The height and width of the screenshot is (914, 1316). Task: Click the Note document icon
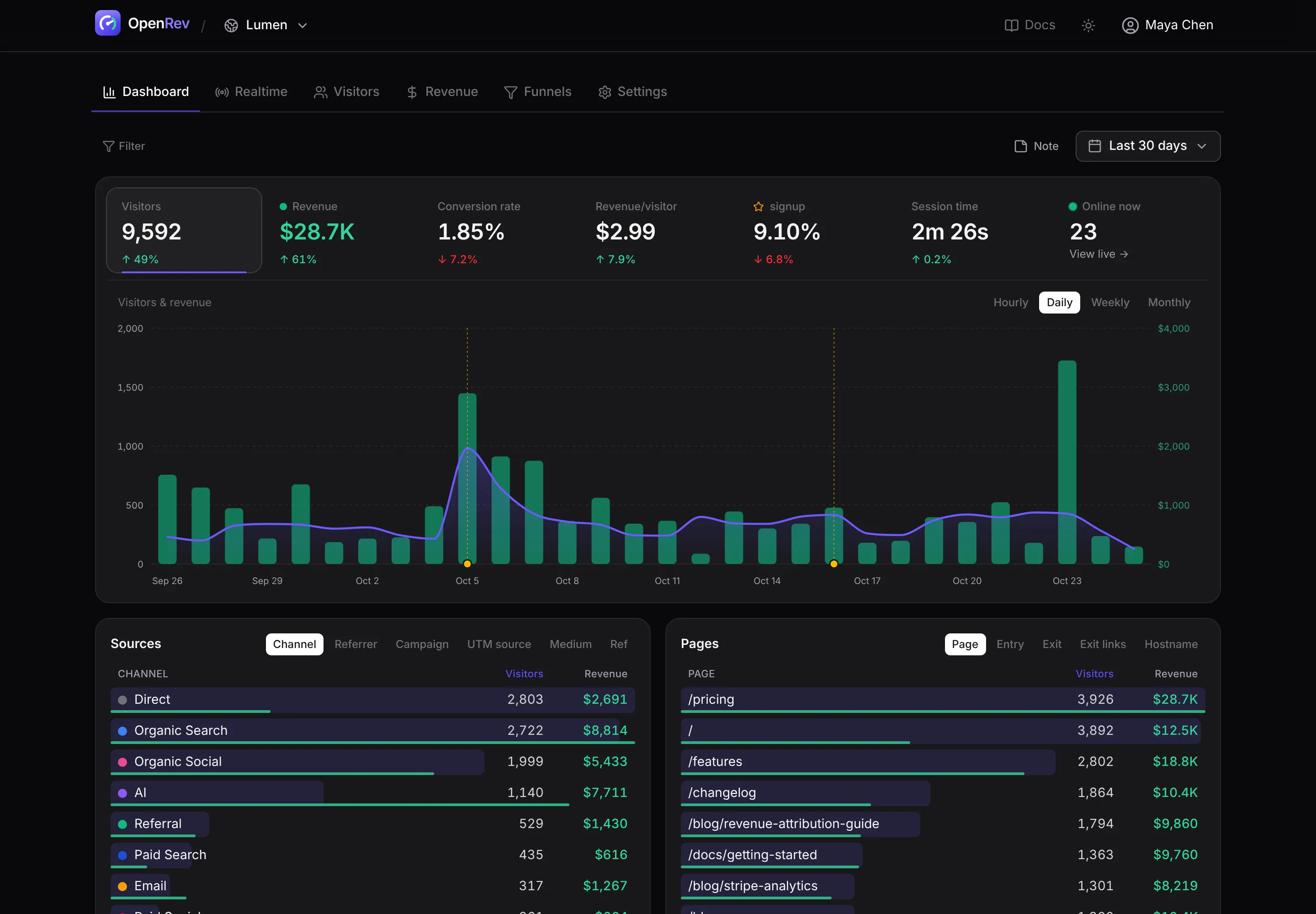pyautogui.click(x=1020, y=147)
